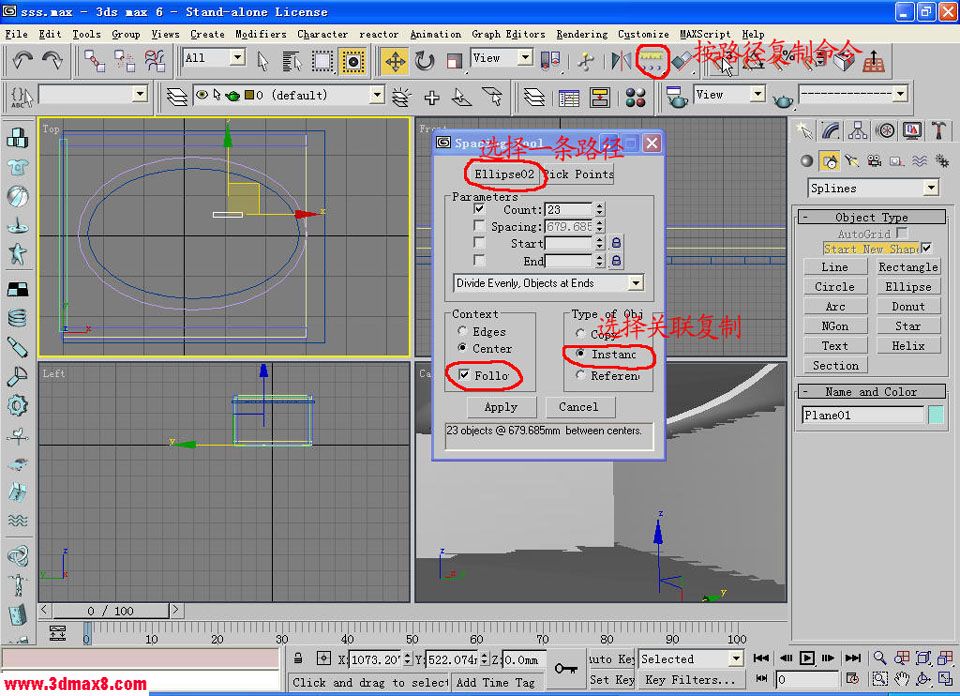This screenshot has width=960, height=696.
Task: Toggle the Count checkbox in Spacing Tool
Action: point(479,209)
